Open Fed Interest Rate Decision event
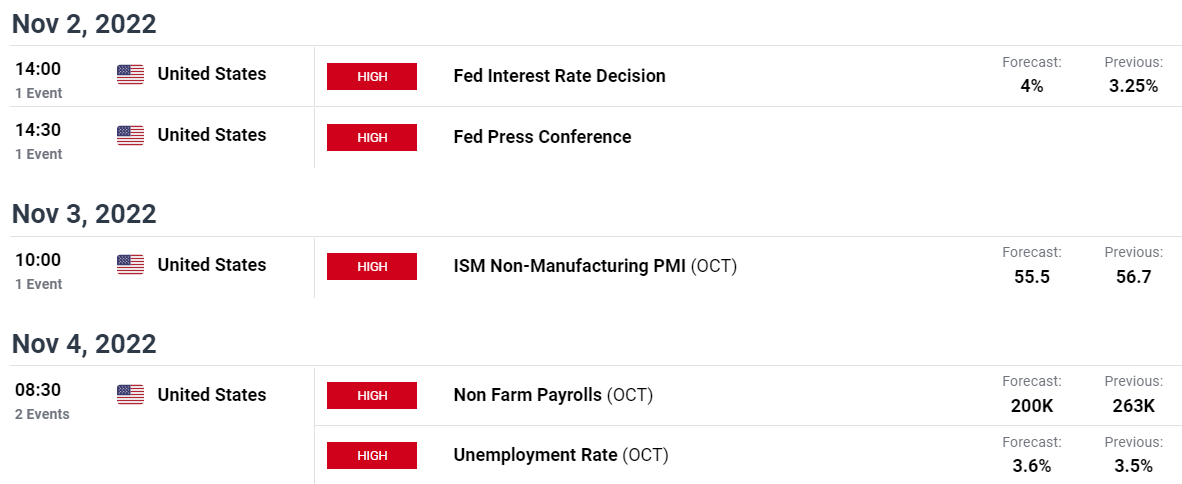This screenshot has height=484, width=1182. pos(559,76)
